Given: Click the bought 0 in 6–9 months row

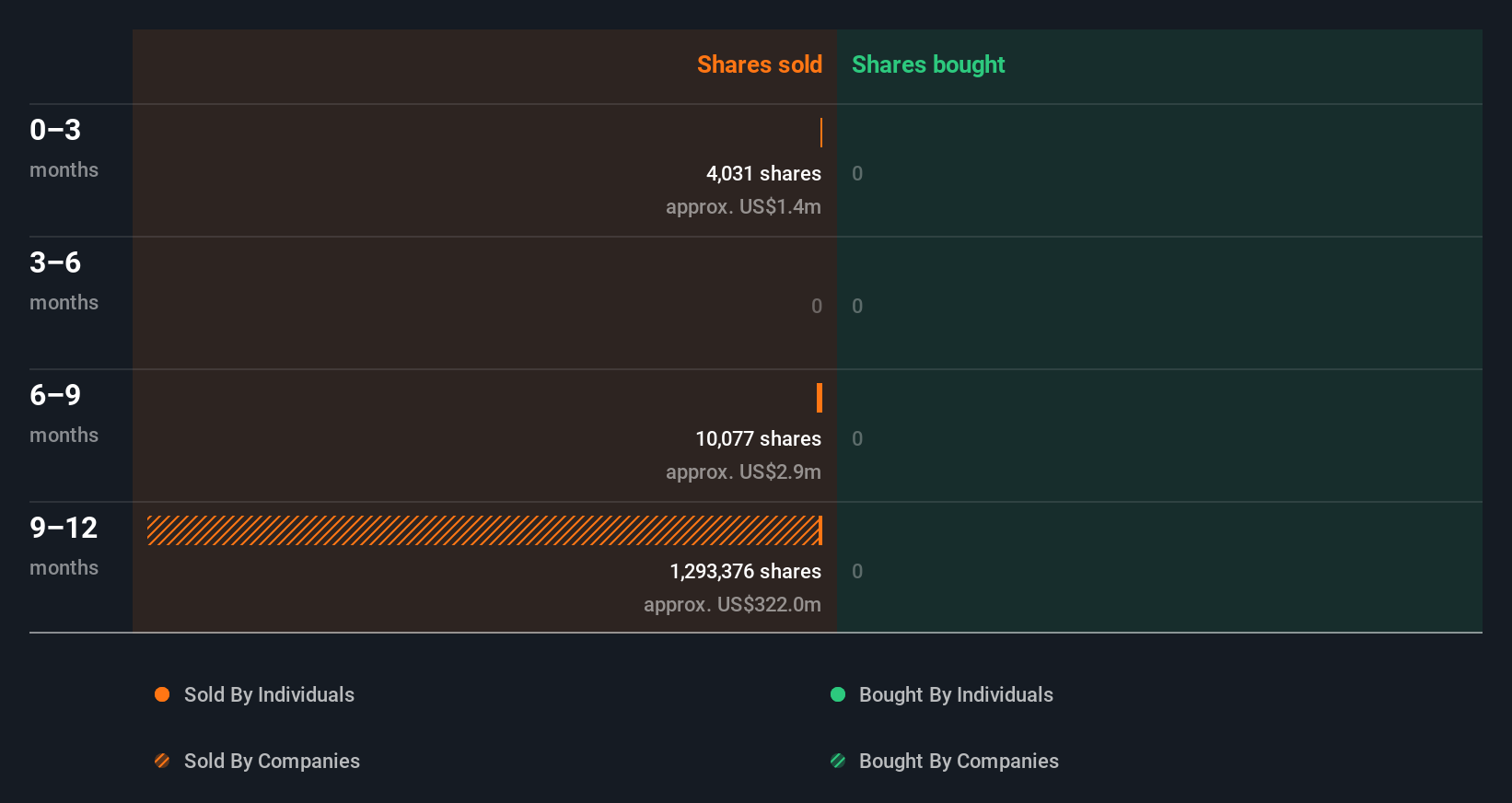Looking at the screenshot, I should [x=857, y=438].
